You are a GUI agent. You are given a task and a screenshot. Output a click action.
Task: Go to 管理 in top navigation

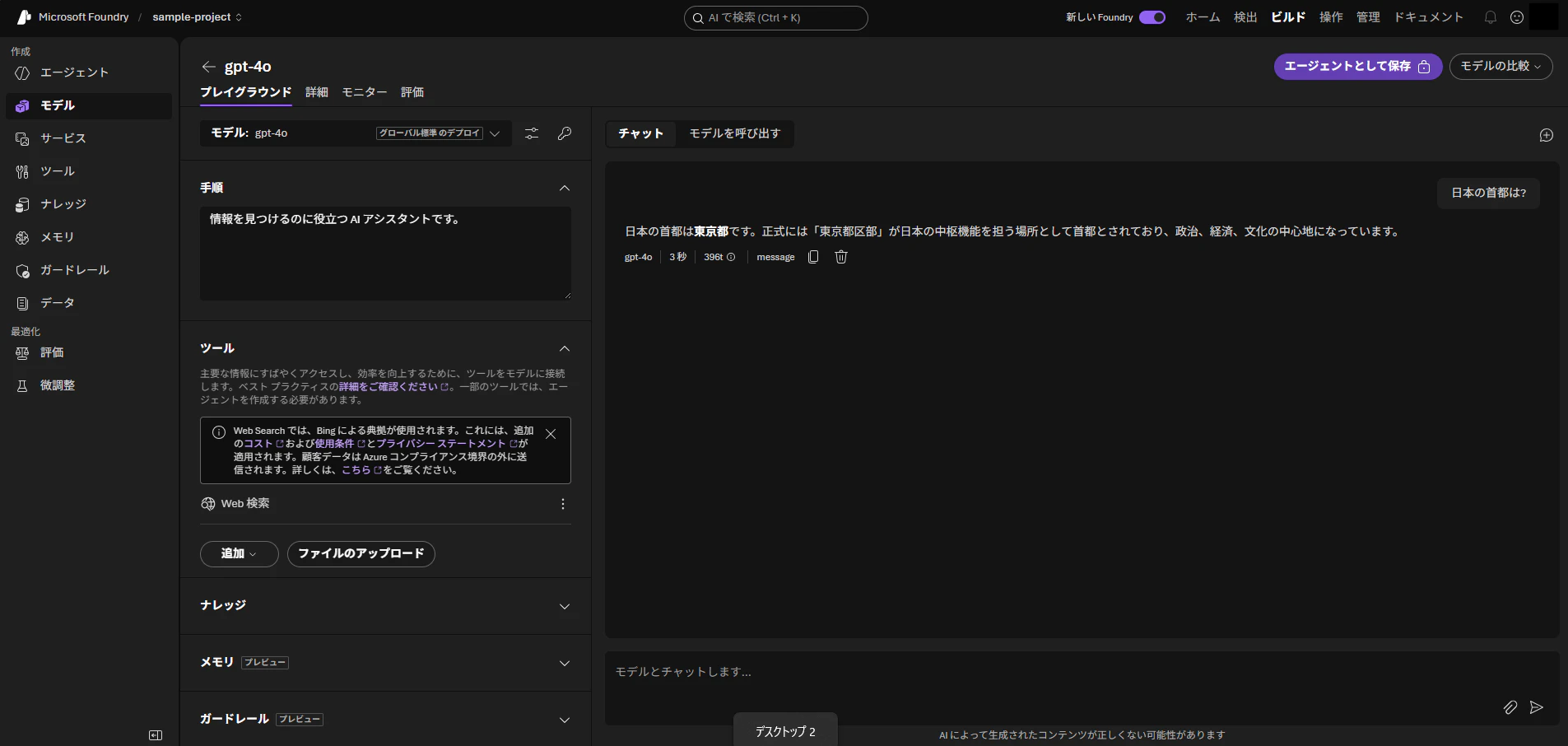coord(1368,17)
